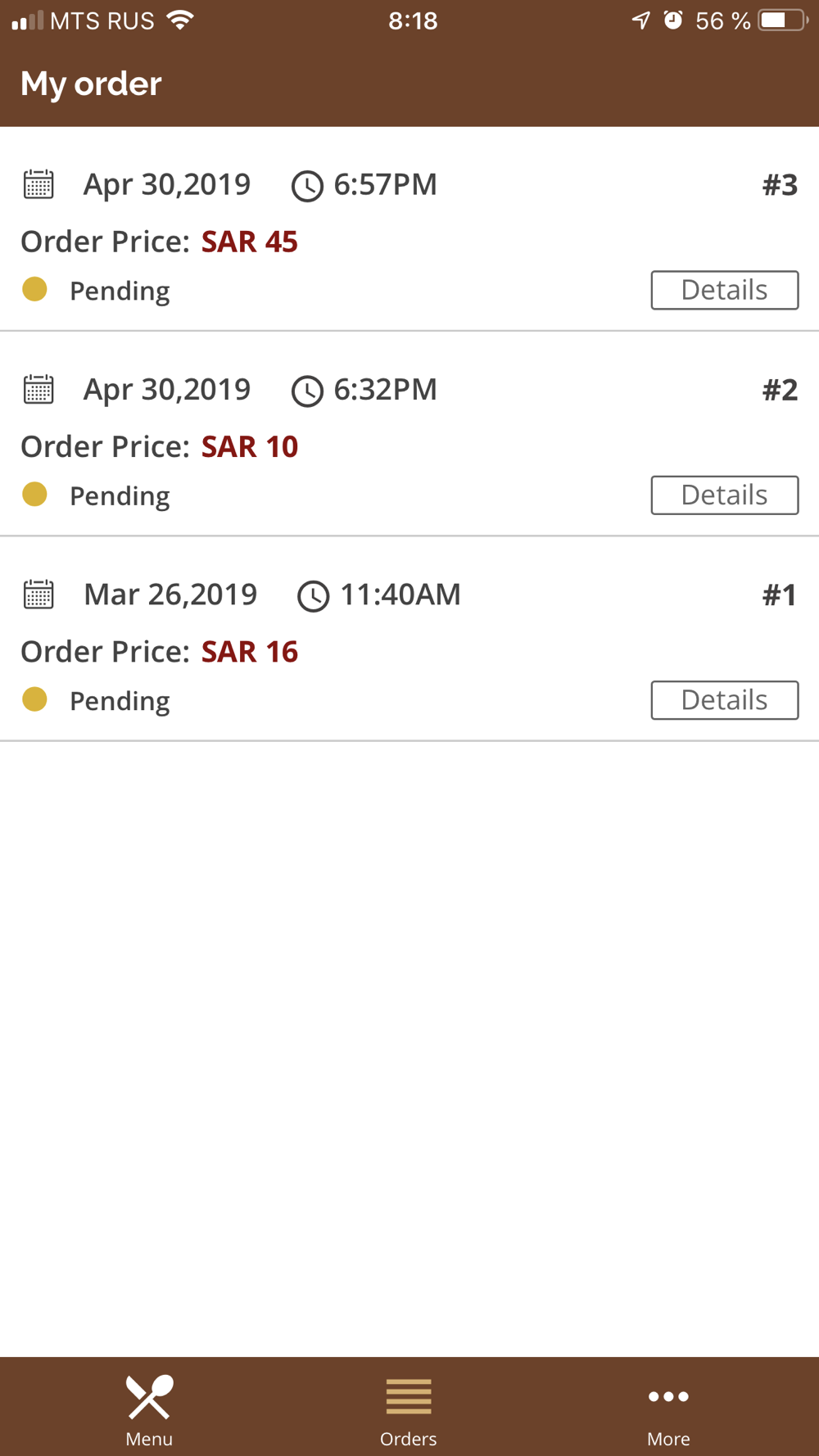This screenshot has height=1456, width=819.
Task: View Details for order #3
Action: 724,290
